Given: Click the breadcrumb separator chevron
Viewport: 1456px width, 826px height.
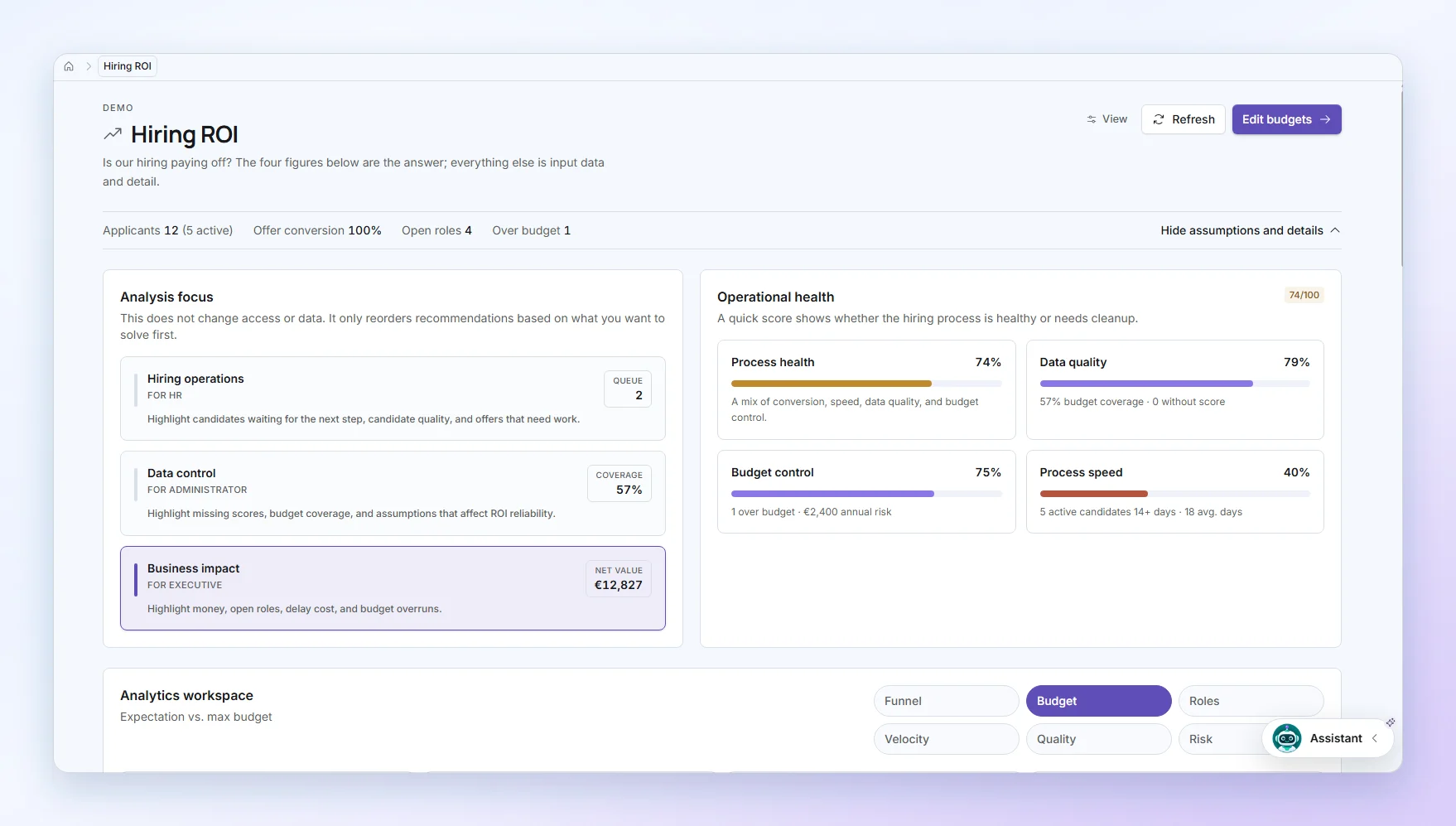Looking at the screenshot, I should 89,66.
